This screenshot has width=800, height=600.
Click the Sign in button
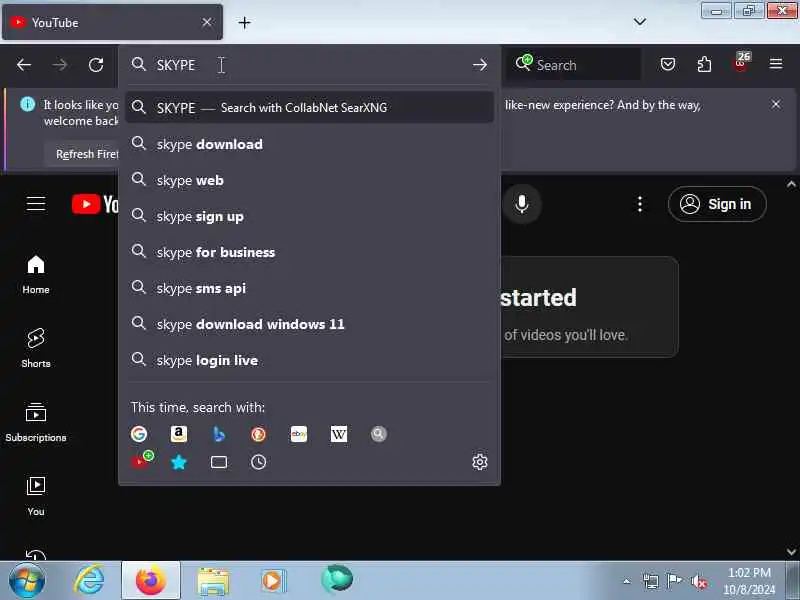pos(717,204)
